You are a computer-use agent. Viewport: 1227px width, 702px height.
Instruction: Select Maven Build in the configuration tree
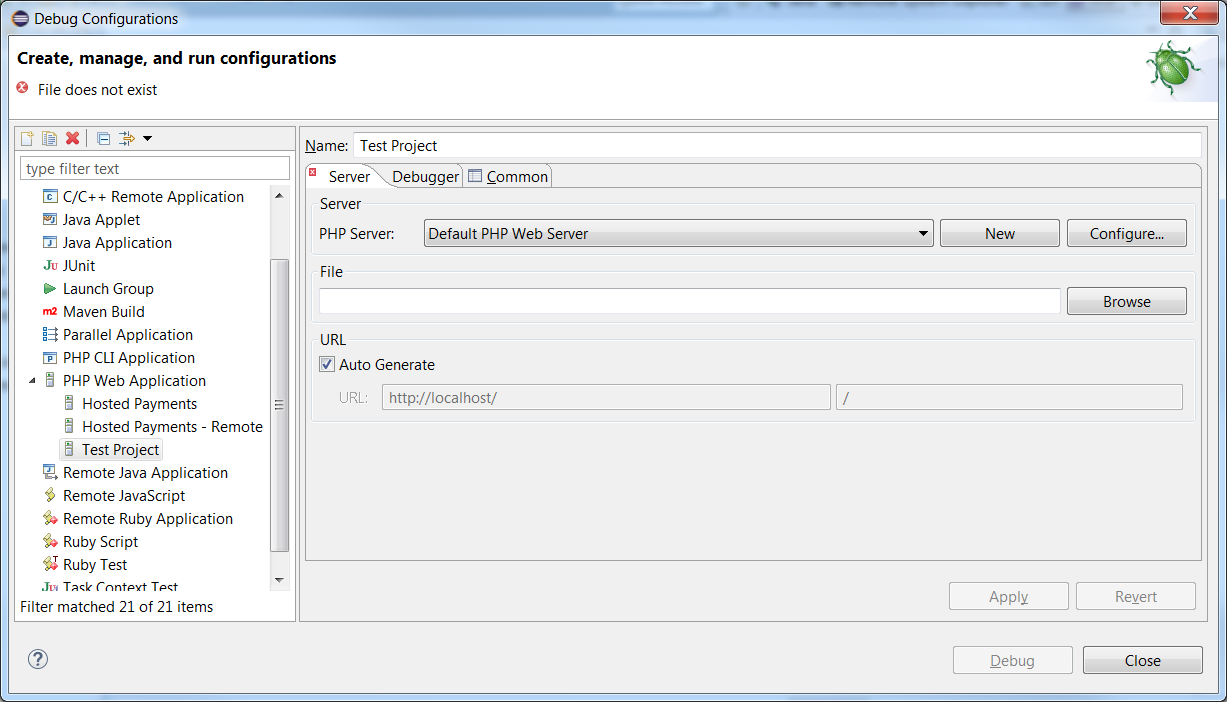point(103,312)
